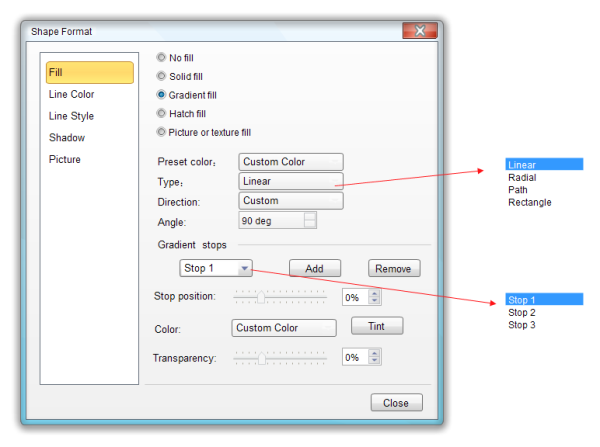Pick the Hatch fill option
This screenshot has width=600, height=447.
click(x=161, y=113)
